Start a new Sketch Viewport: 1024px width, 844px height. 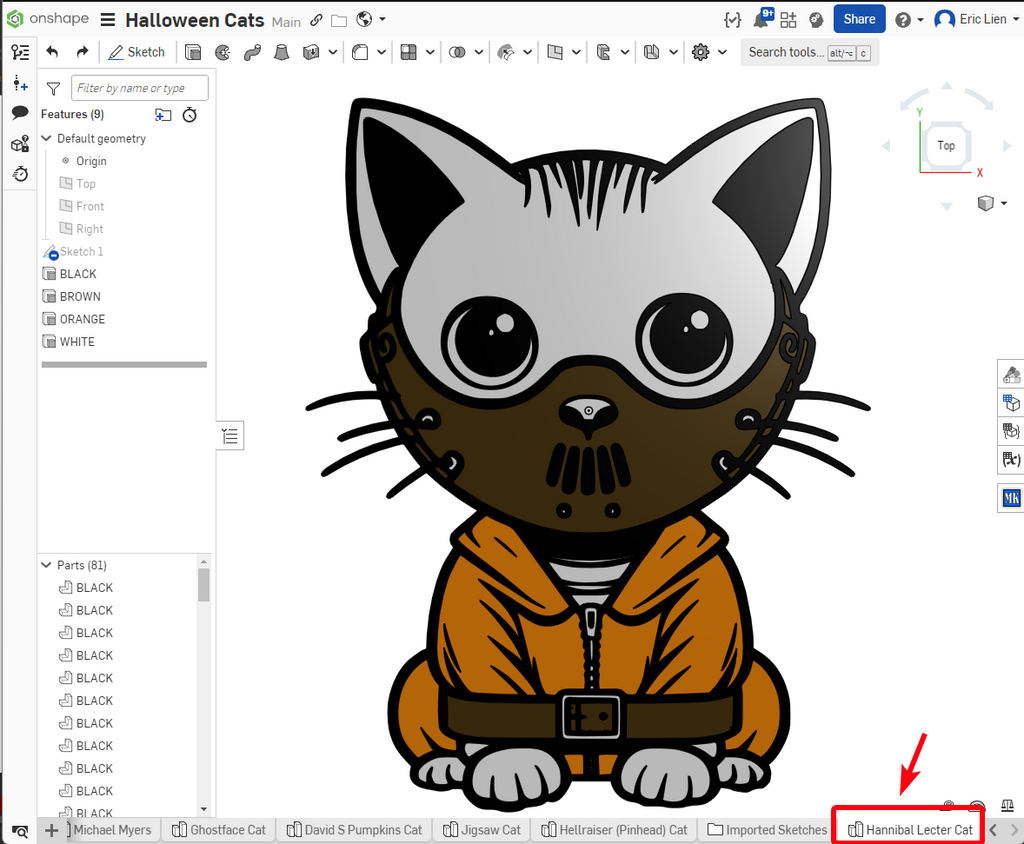click(136, 52)
